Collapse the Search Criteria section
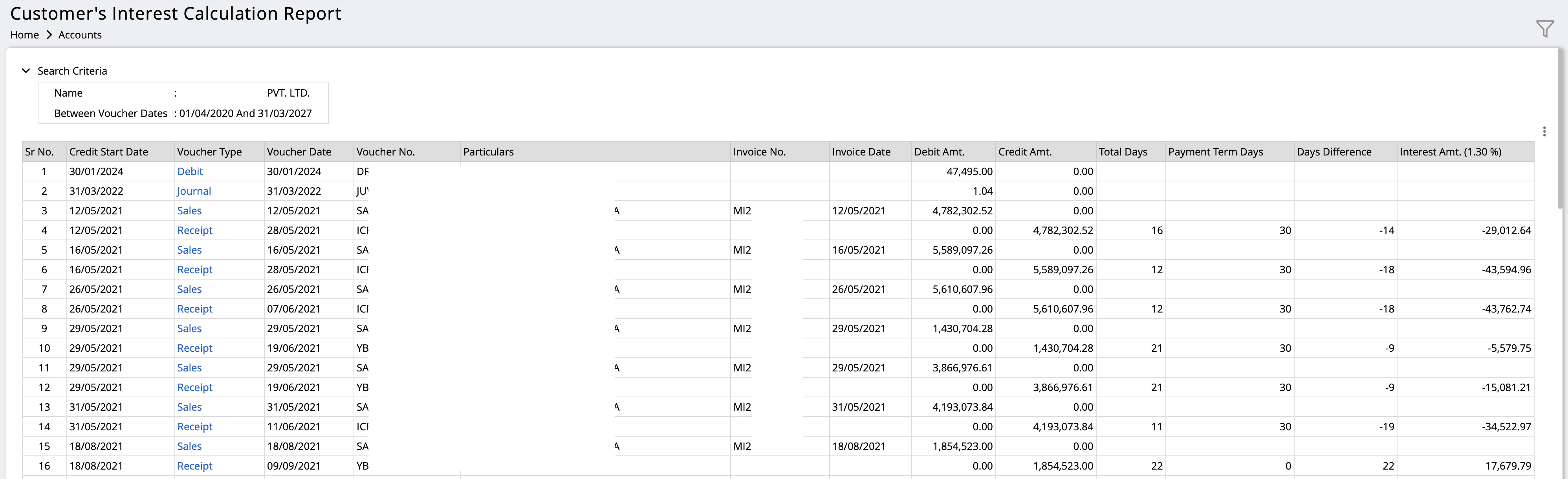Viewport: 1568px width, 479px height. tap(26, 71)
